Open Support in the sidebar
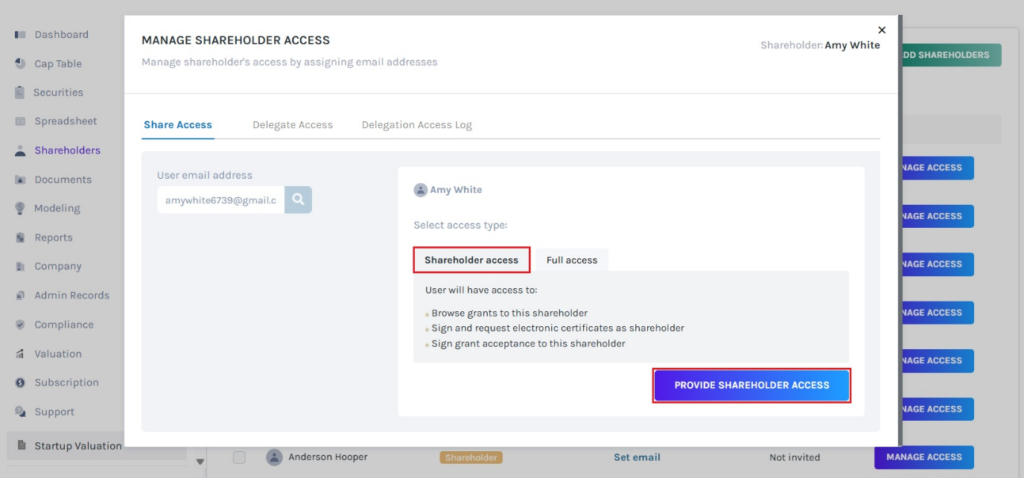 [54, 412]
